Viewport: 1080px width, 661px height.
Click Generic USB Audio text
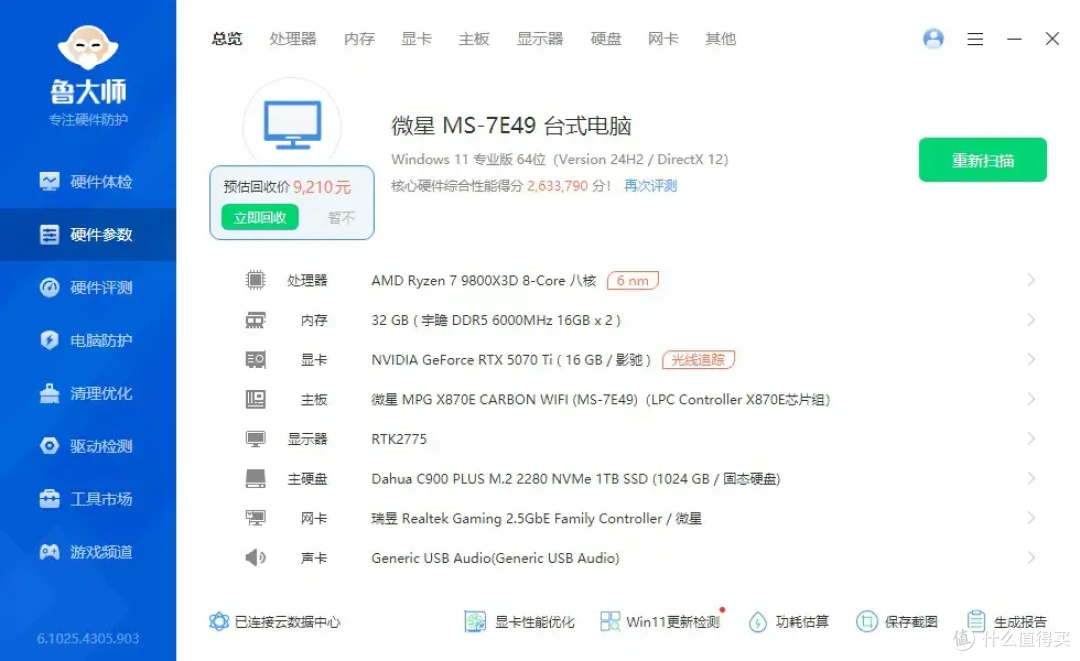point(495,558)
